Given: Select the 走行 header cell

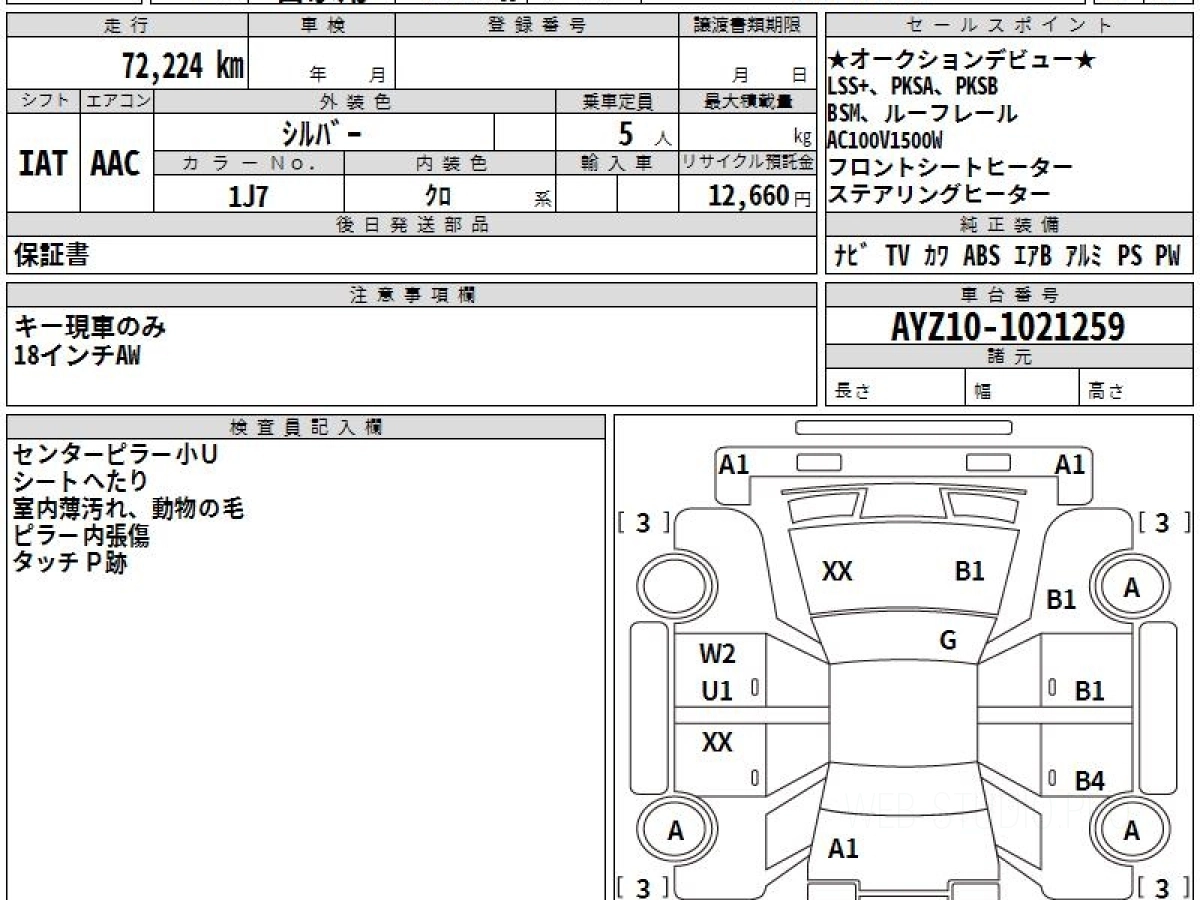Looking at the screenshot, I should [127, 26].
